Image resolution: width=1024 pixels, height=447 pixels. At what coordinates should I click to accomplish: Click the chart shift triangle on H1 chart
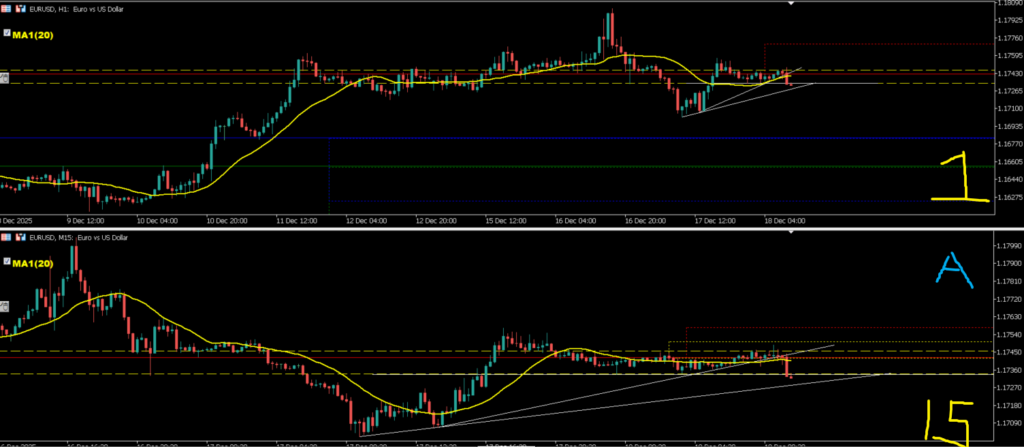click(793, 4)
